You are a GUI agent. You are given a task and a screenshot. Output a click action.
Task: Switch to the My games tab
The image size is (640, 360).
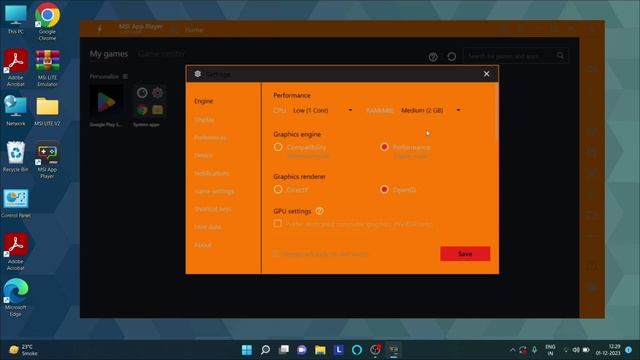[109, 53]
